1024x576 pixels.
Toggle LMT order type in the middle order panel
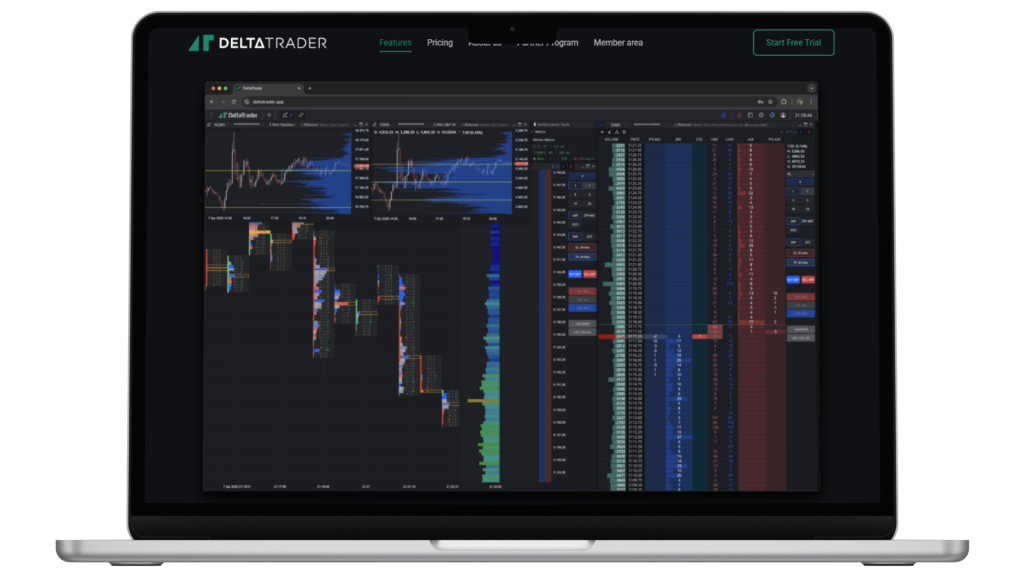(x=575, y=216)
